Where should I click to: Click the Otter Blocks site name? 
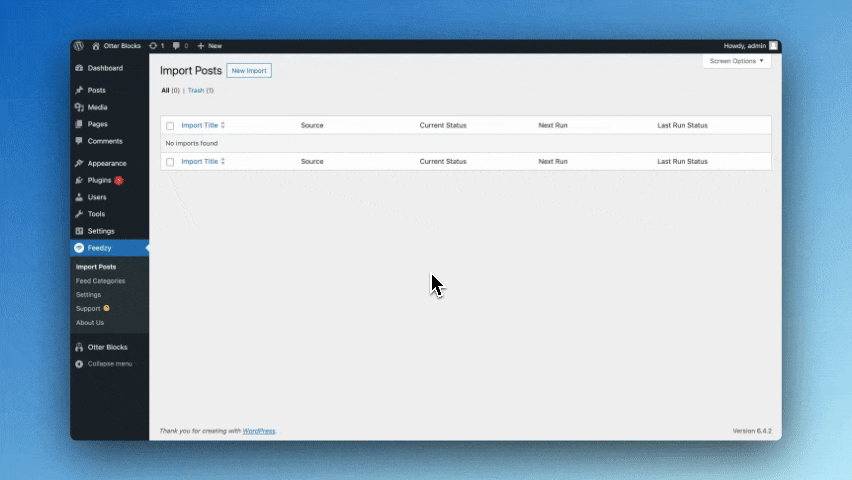pyautogui.click(x=122, y=46)
